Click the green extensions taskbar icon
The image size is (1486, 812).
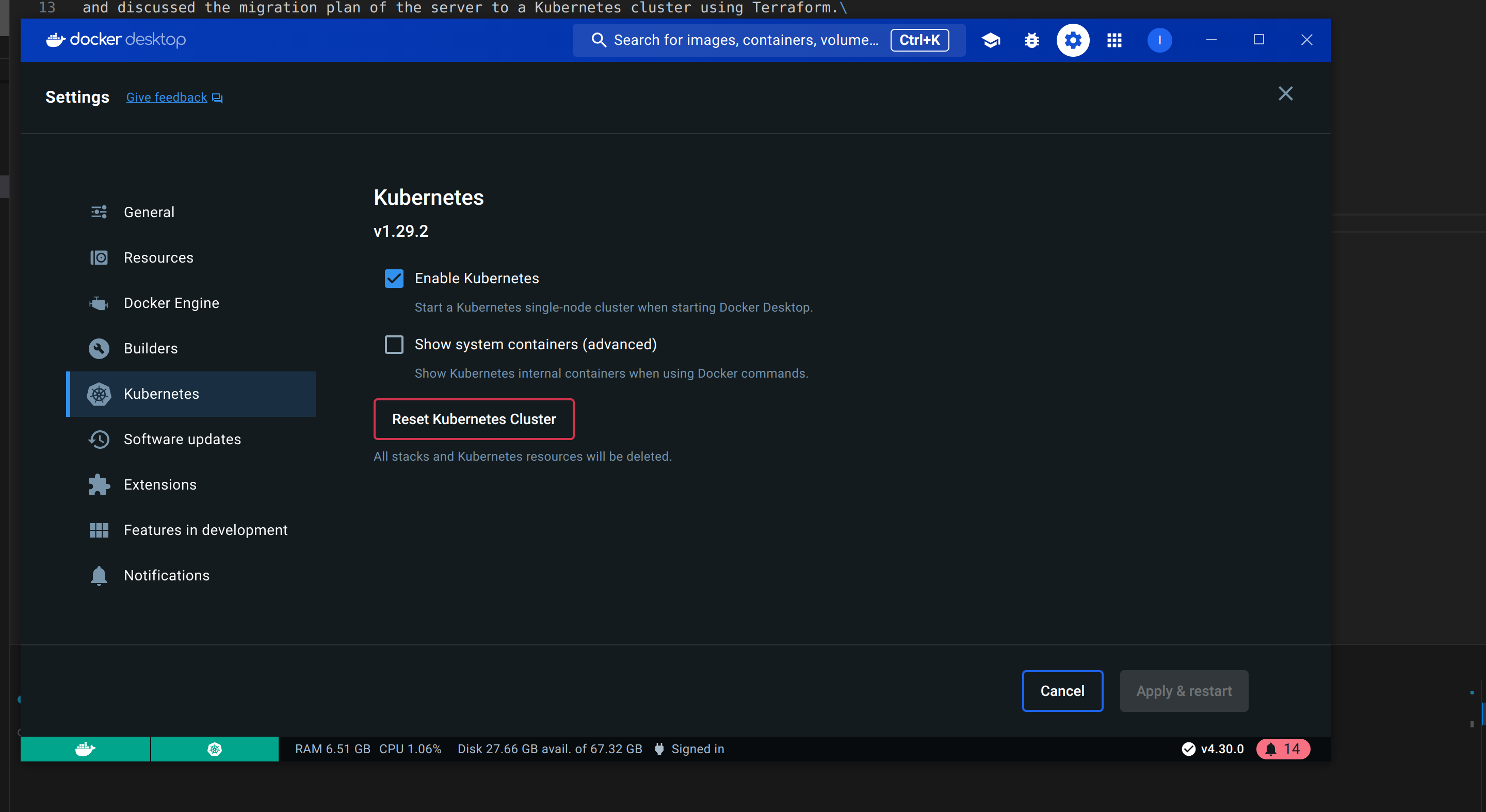click(213, 749)
